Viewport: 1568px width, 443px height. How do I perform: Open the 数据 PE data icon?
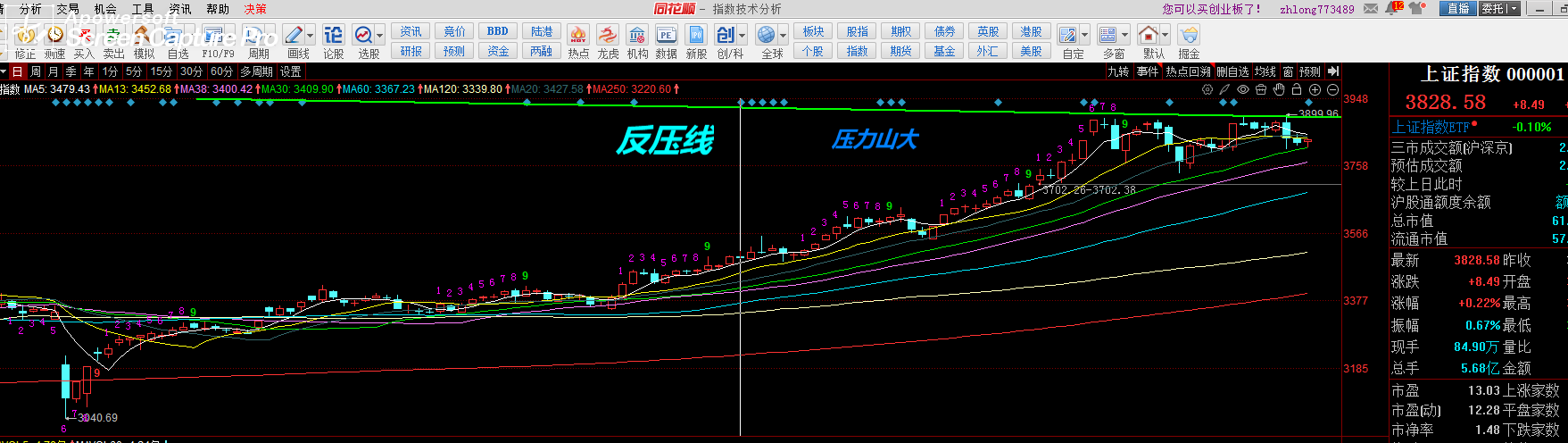[x=666, y=35]
